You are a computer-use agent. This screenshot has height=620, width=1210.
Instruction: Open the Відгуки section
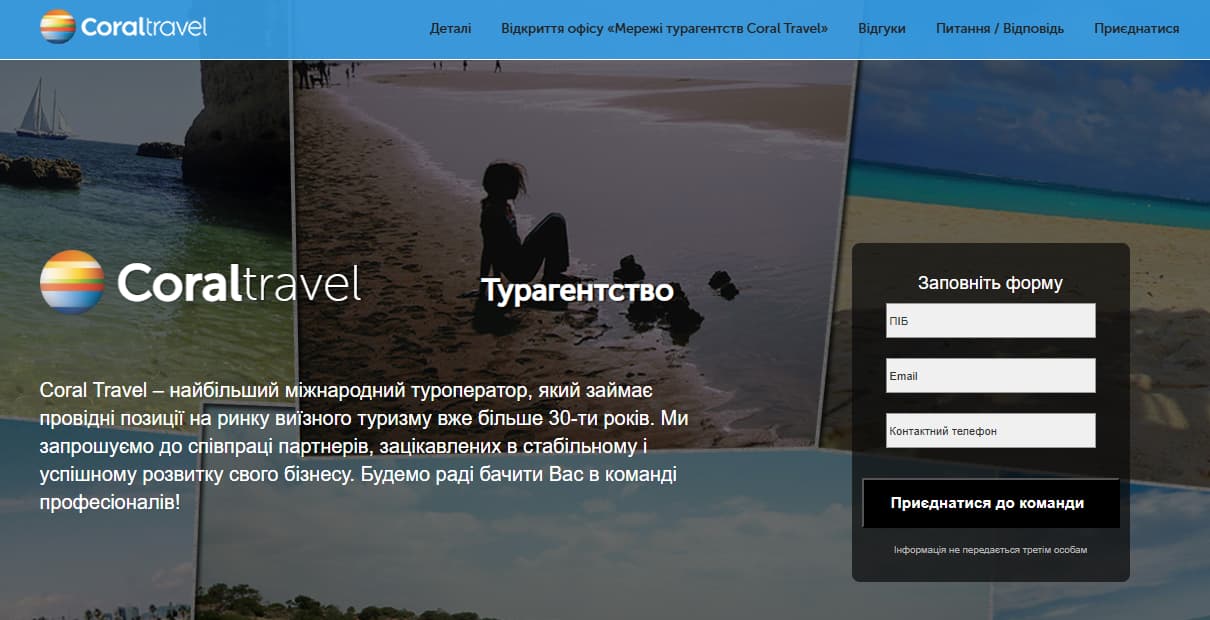(882, 28)
